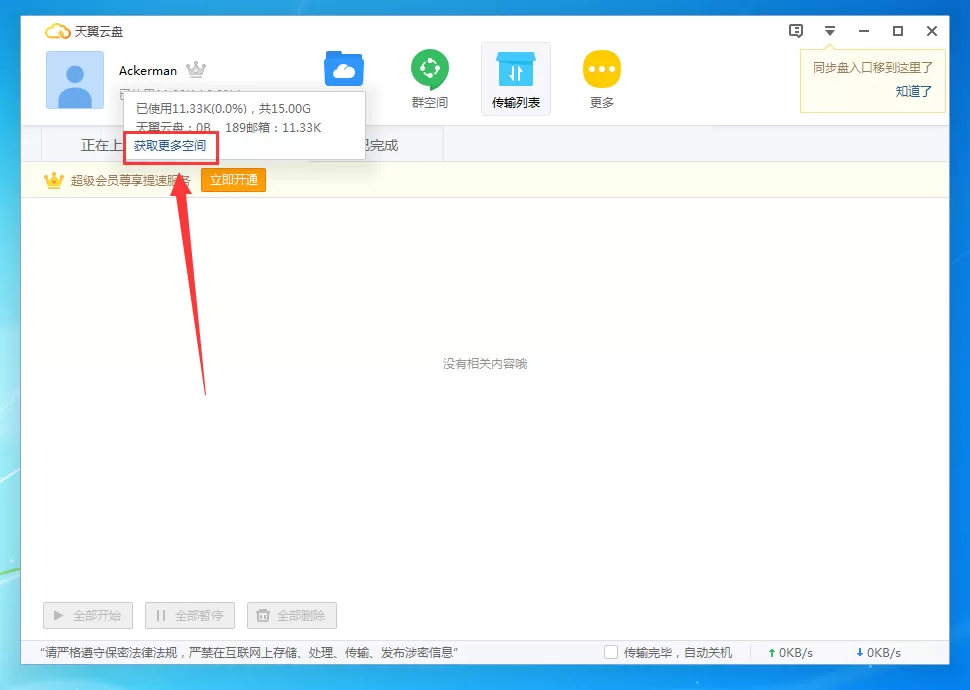The image size is (970, 690).
Task: Enable 传输完毕，自动关机 checkbox
Action: pos(611,652)
